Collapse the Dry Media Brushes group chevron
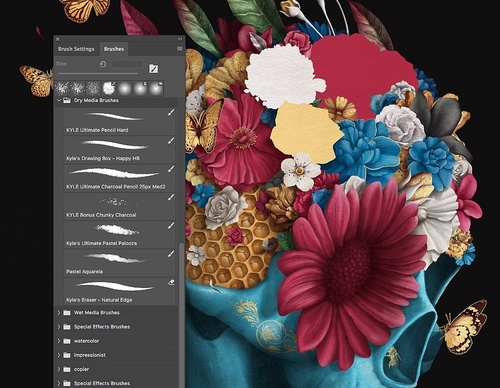Image resolution: width=500 pixels, height=388 pixels. [x=59, y=100]
